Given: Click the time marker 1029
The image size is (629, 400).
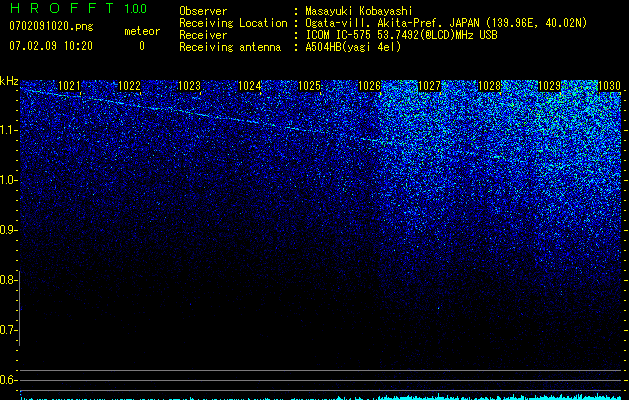Looking at the screenshot, I should point(550,86).
